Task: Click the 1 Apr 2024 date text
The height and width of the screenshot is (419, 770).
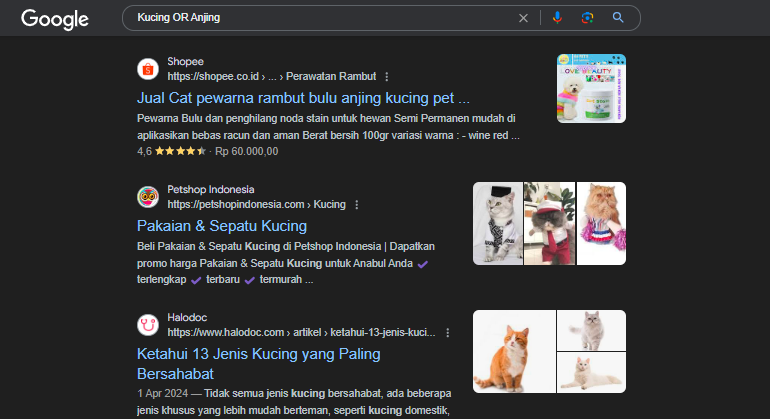Action: (163, 393)
